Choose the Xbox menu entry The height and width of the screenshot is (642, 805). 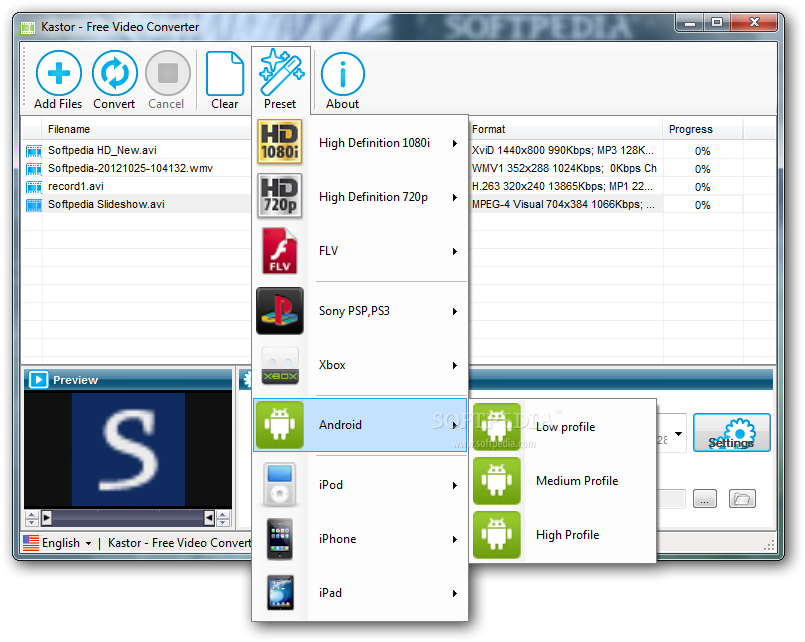360,365
